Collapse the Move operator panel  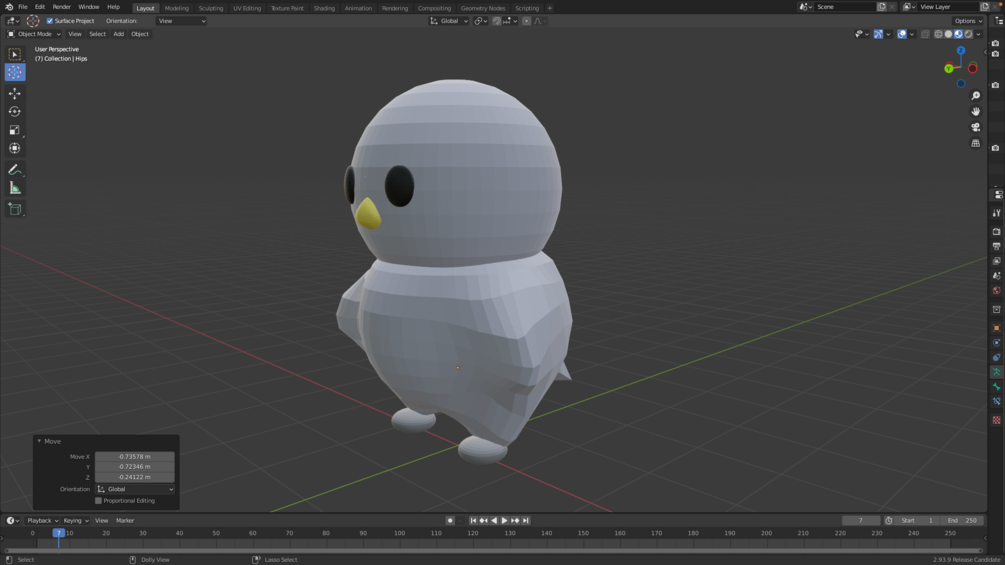(39, 441)
